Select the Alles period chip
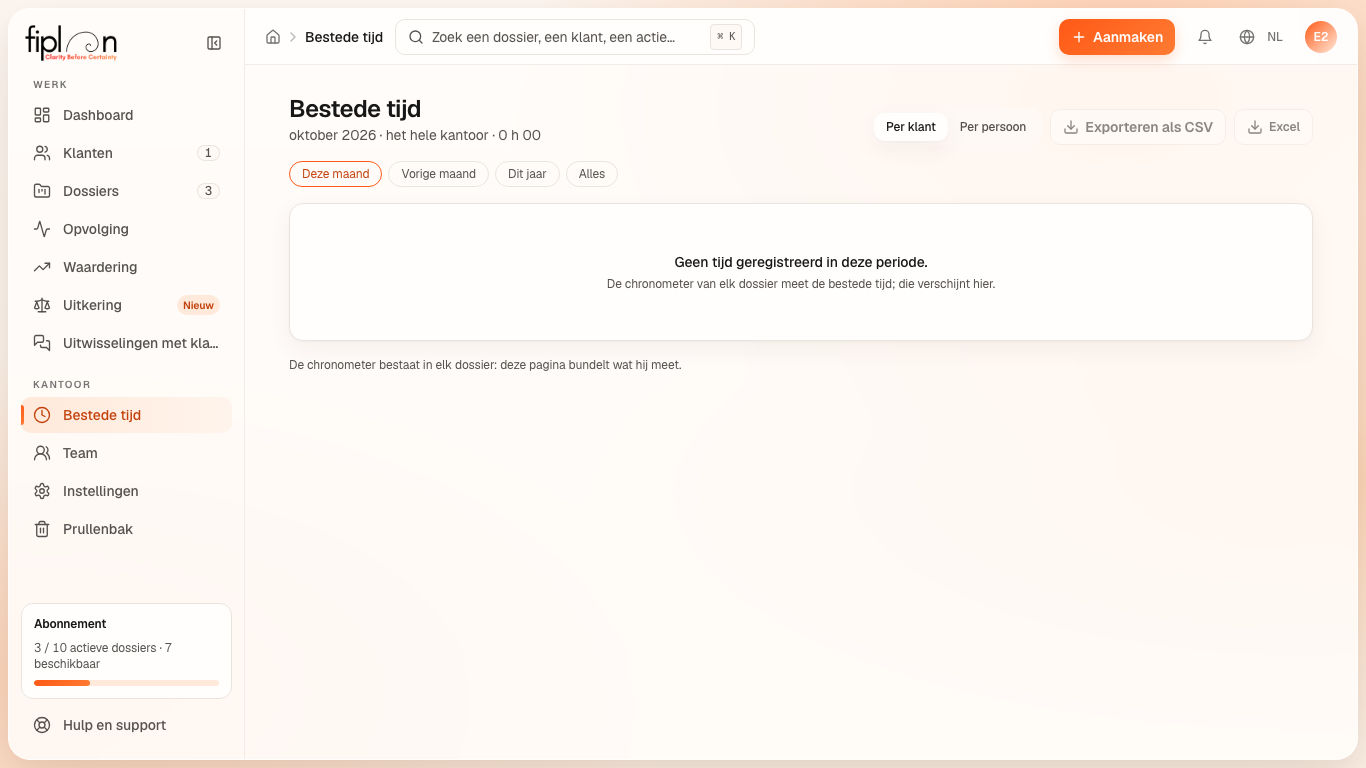This screenshot has width=1366, height=768. tap(592, 174)
